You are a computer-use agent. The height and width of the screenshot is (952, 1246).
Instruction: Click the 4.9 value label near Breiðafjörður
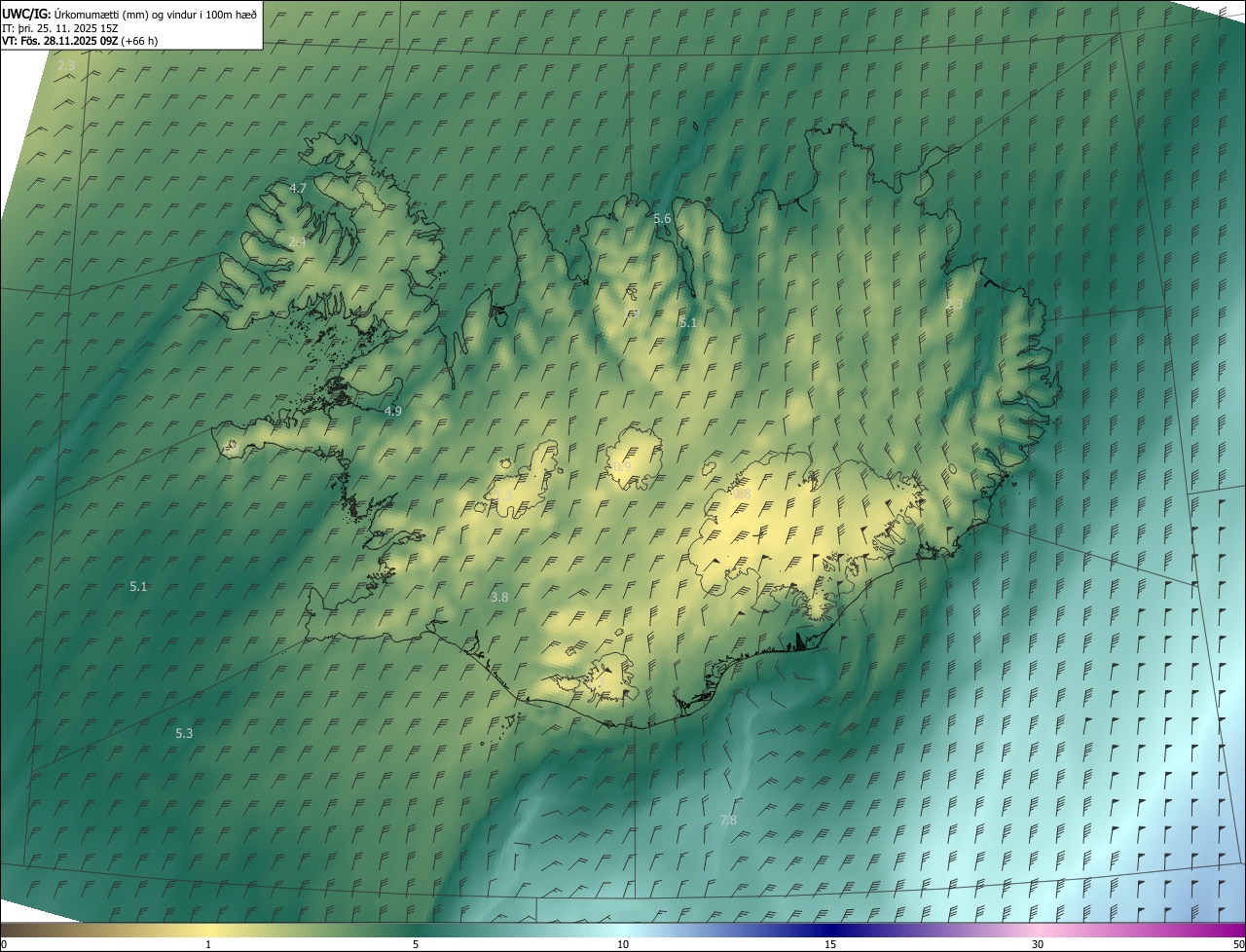coord(392,411)
